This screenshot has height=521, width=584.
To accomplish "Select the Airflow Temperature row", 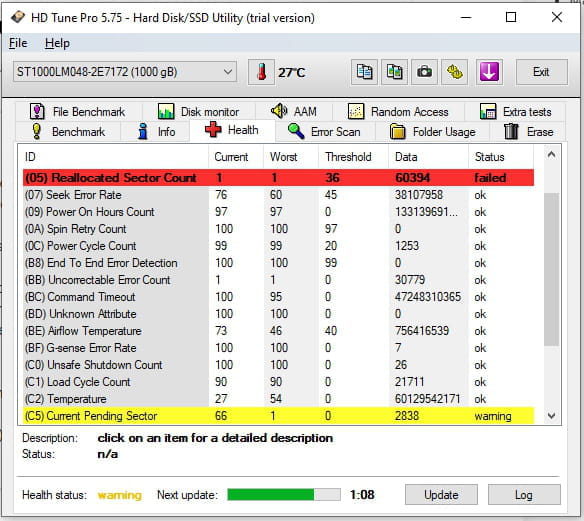I will [x=278, y=331].
